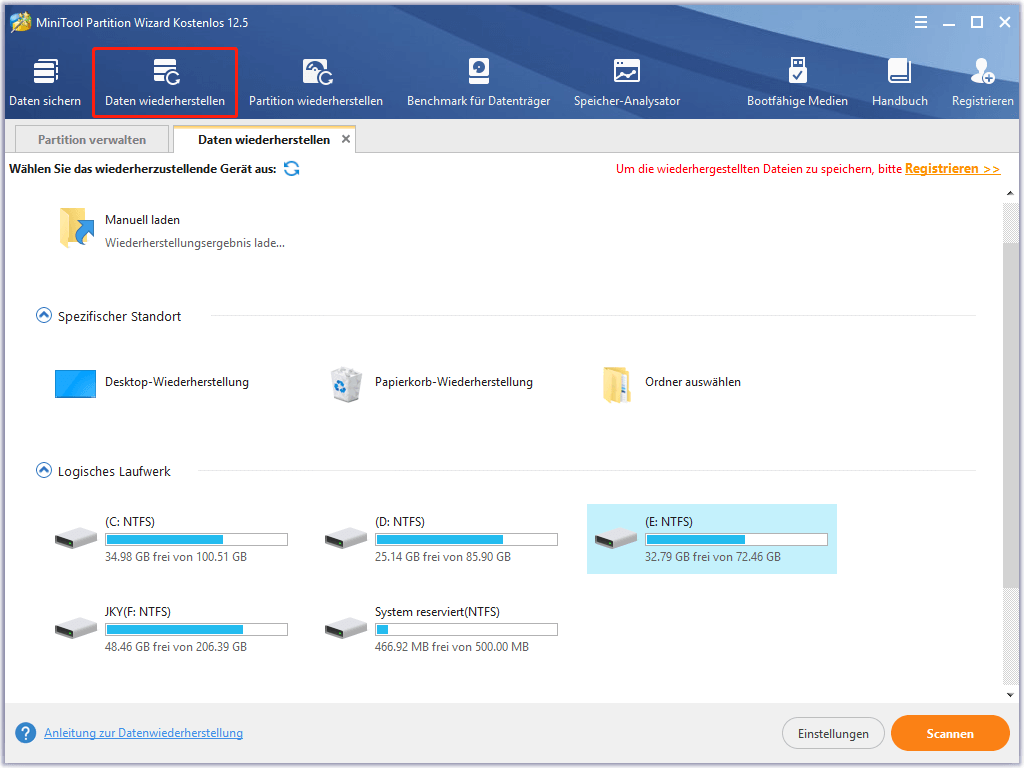Open the Handbuch manual

click(x=899, y=82)
